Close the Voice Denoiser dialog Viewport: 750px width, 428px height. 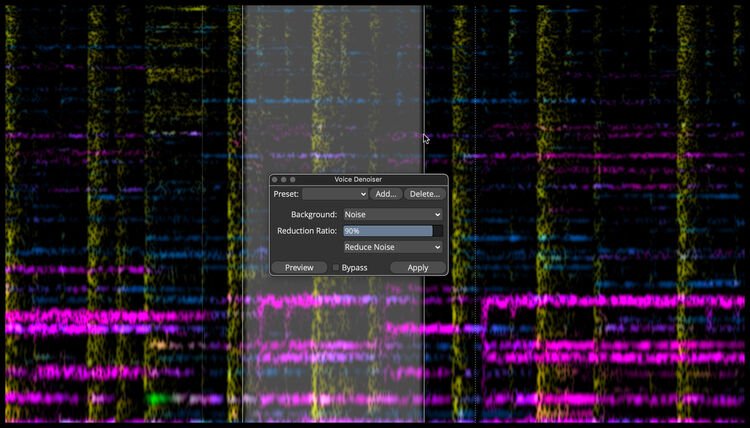[x=275, y=179]
